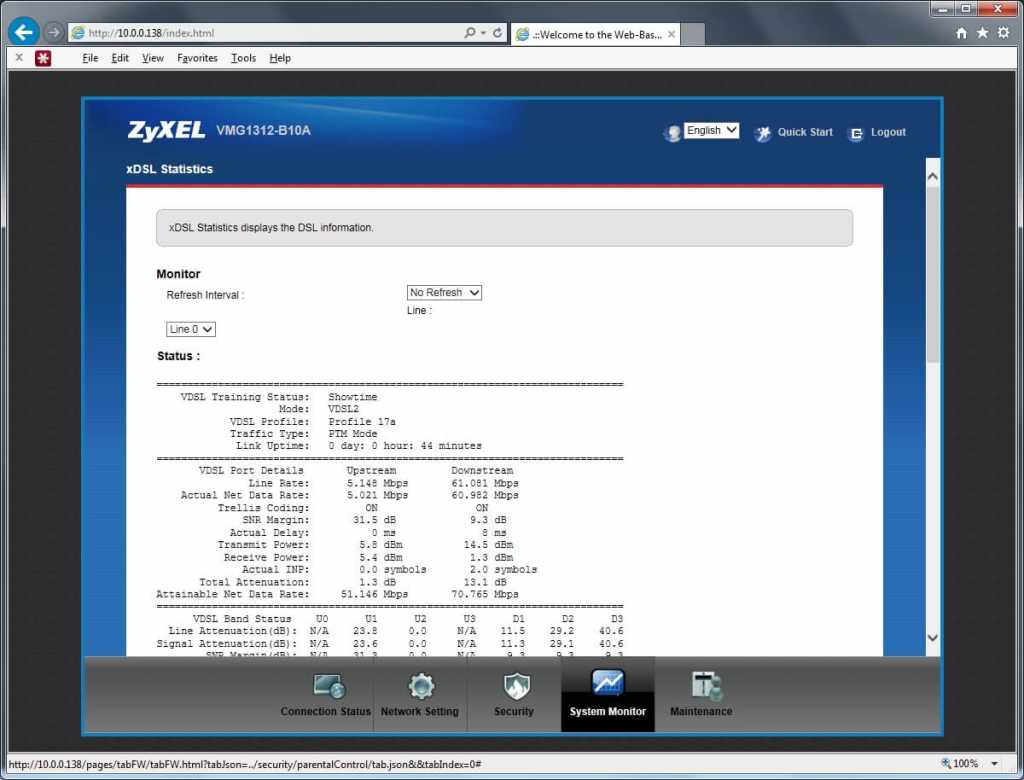Expand the Line 0 dropdown
Viewport: 1024px width, 780px height.
click(x=191, y=329)
